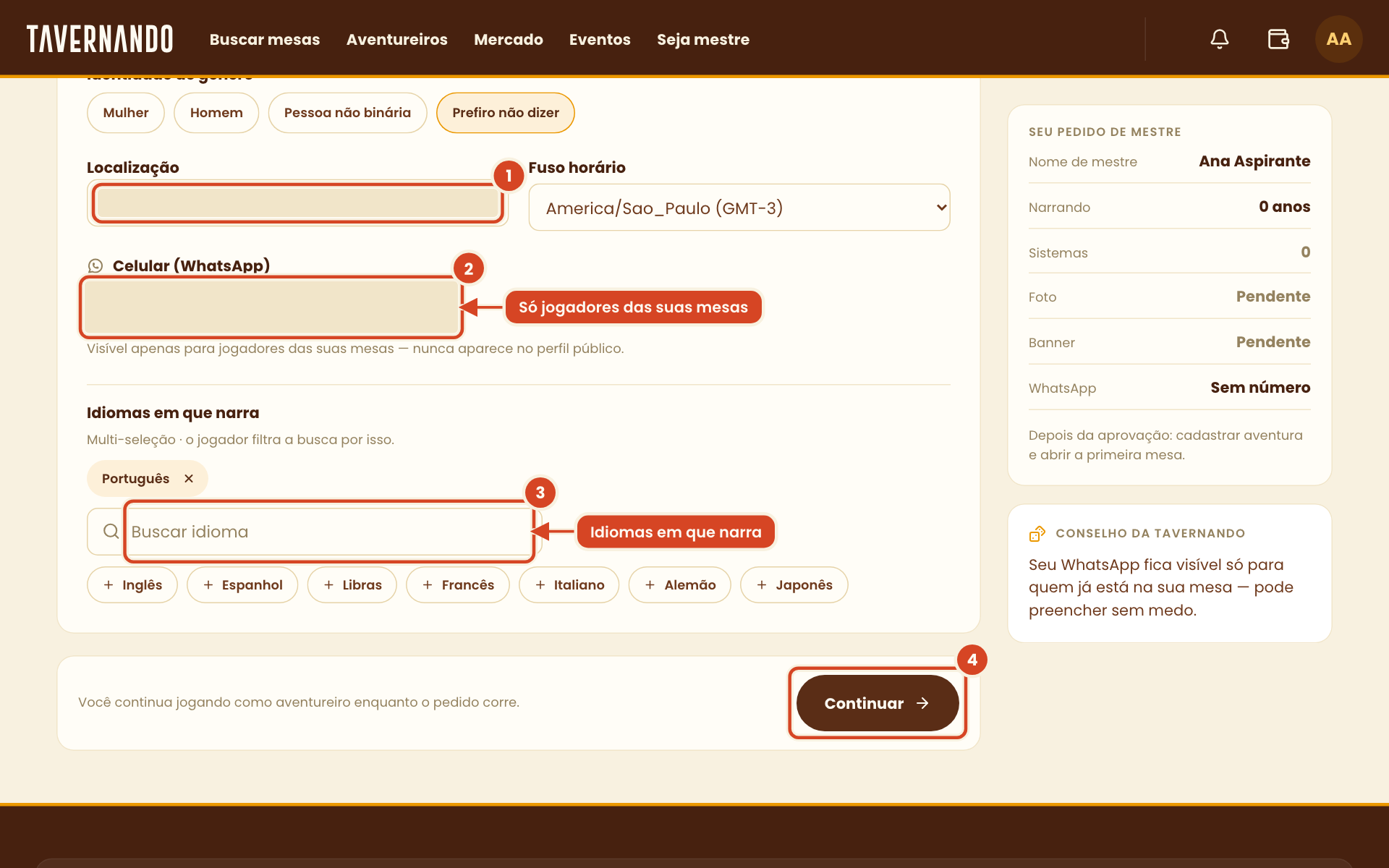1389x868 pixels.
Task: Go to Buscar mesas
Action: point(265,39)
